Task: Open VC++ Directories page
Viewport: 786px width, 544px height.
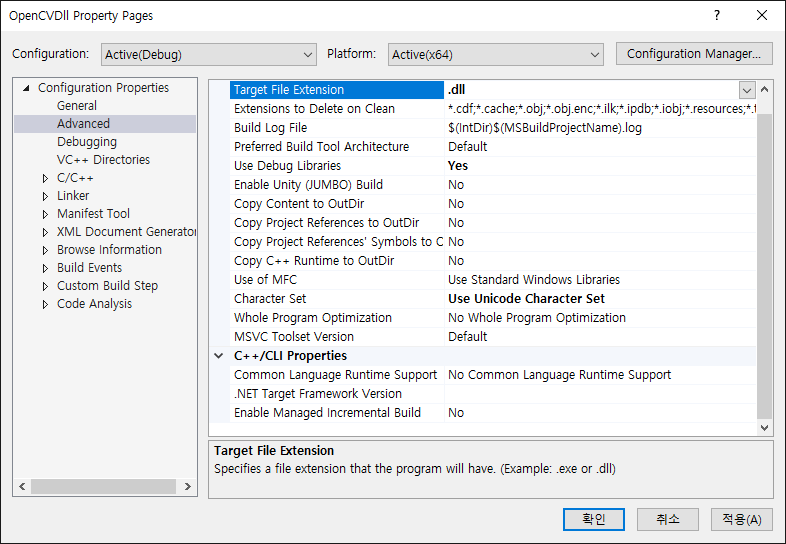Action: point(103,160)
